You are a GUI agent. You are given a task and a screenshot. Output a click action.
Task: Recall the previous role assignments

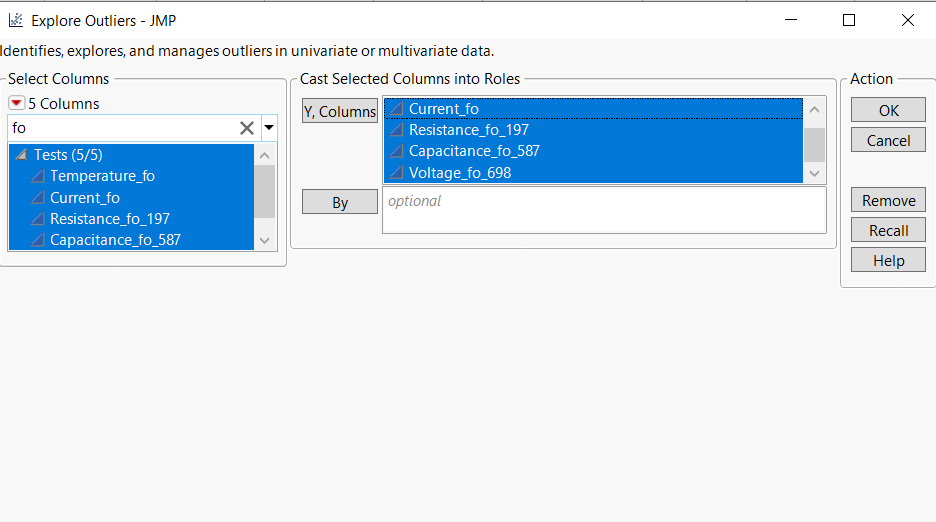(888, 230)
